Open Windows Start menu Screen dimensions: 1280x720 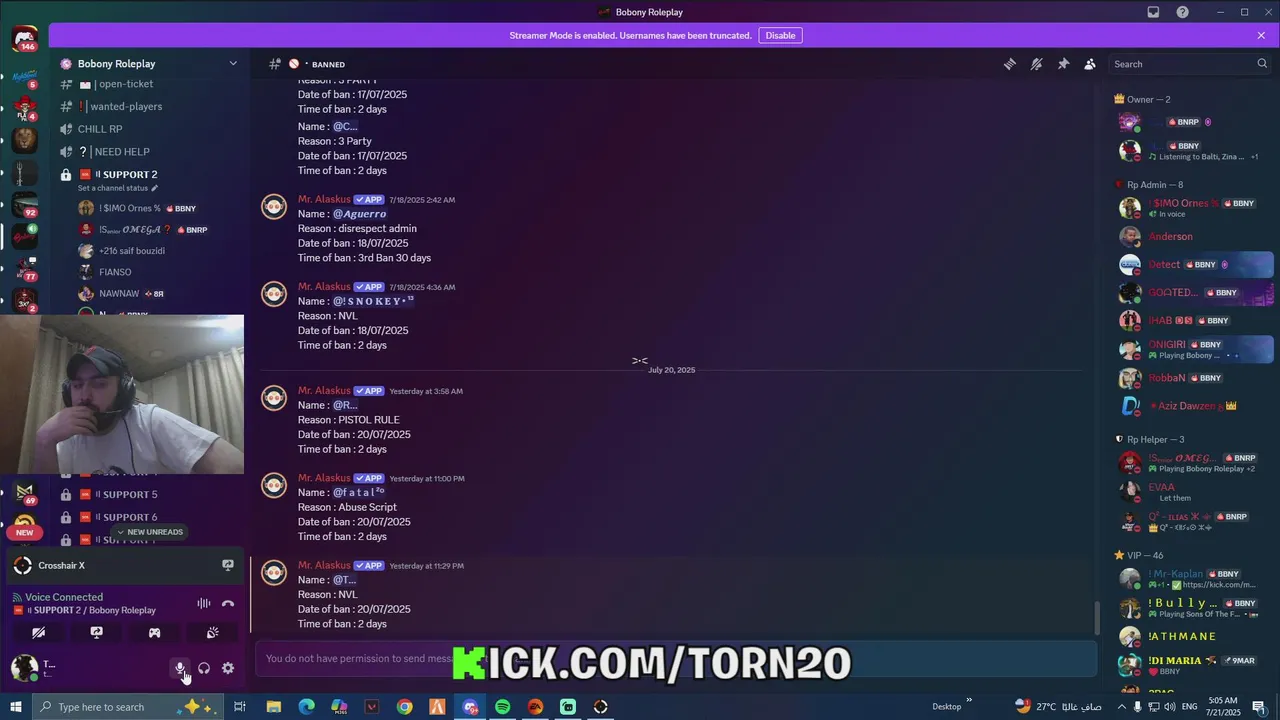pos(16,707)
